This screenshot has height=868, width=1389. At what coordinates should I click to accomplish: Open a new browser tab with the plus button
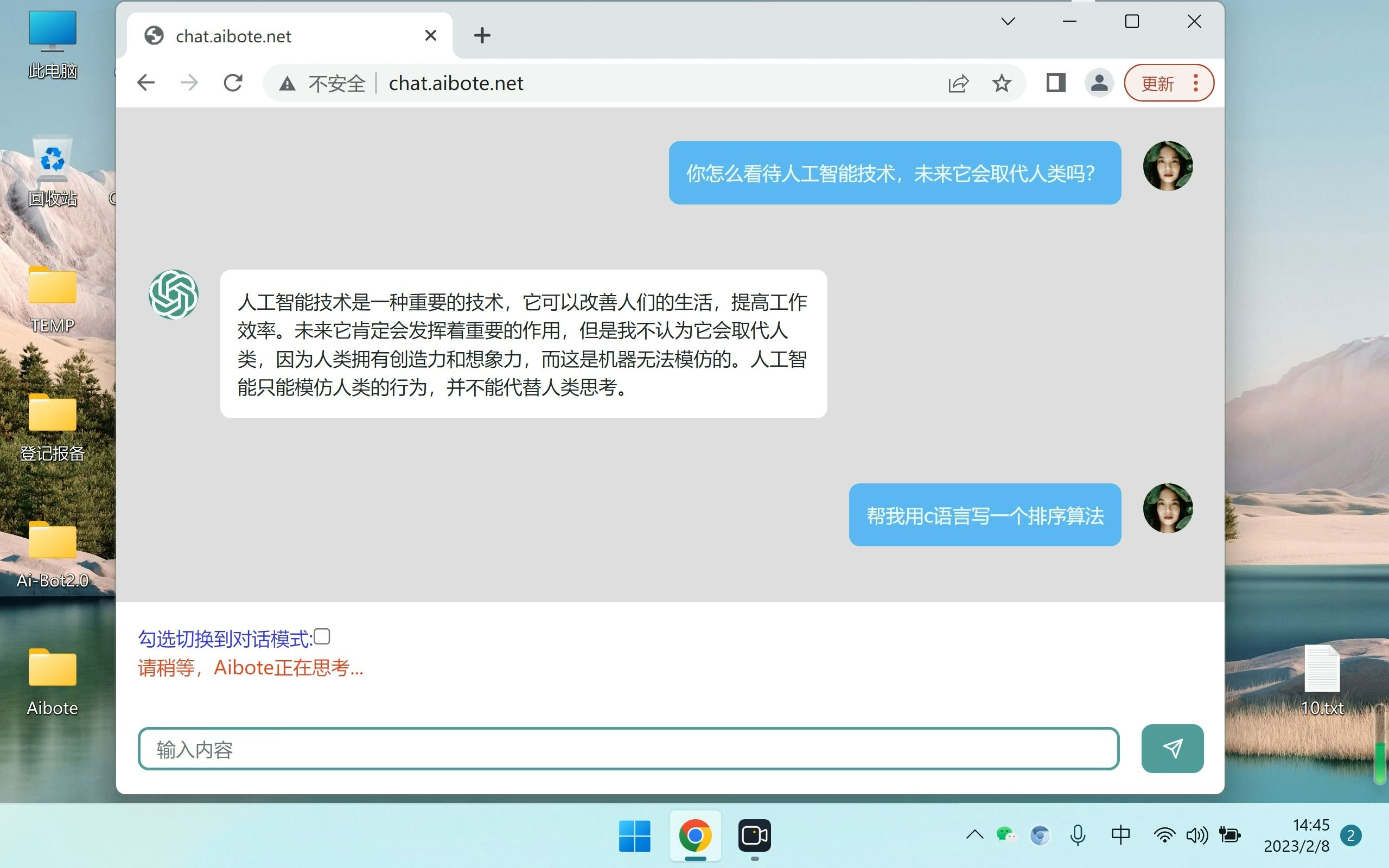pos(482,36)
